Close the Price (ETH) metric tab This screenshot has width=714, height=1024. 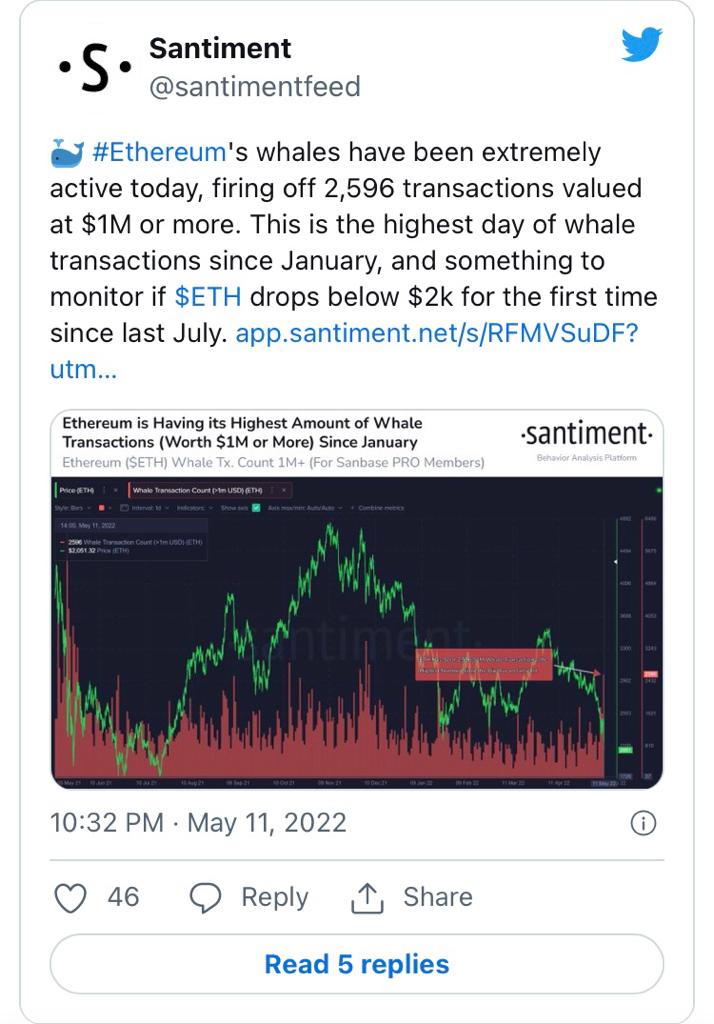coord(115,490)
